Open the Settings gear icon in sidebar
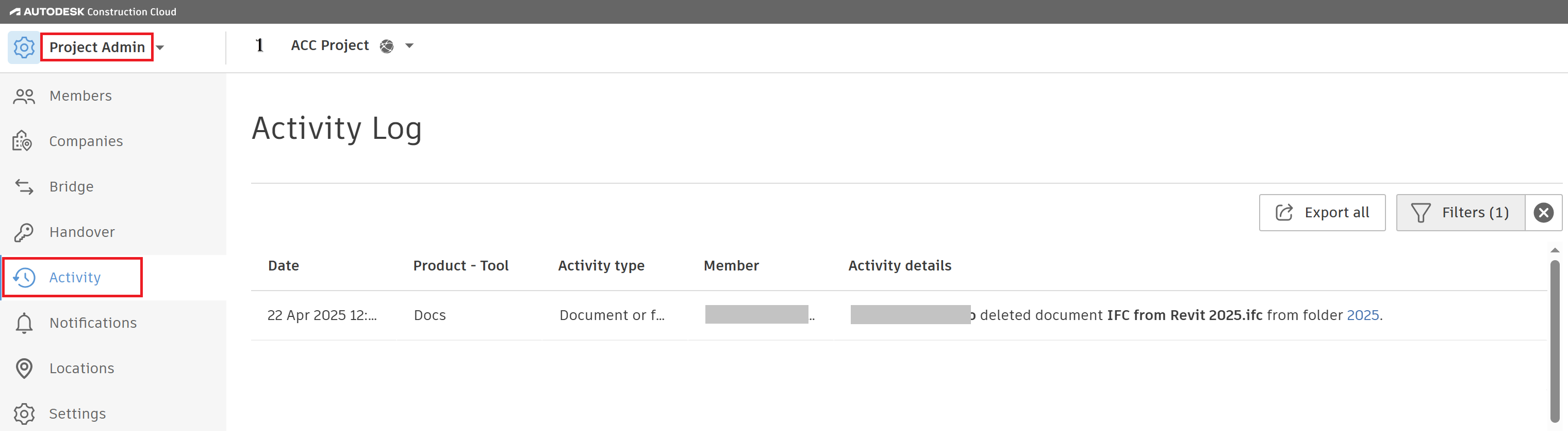This screenshot has width=1568, height=431. coord(24,414)
